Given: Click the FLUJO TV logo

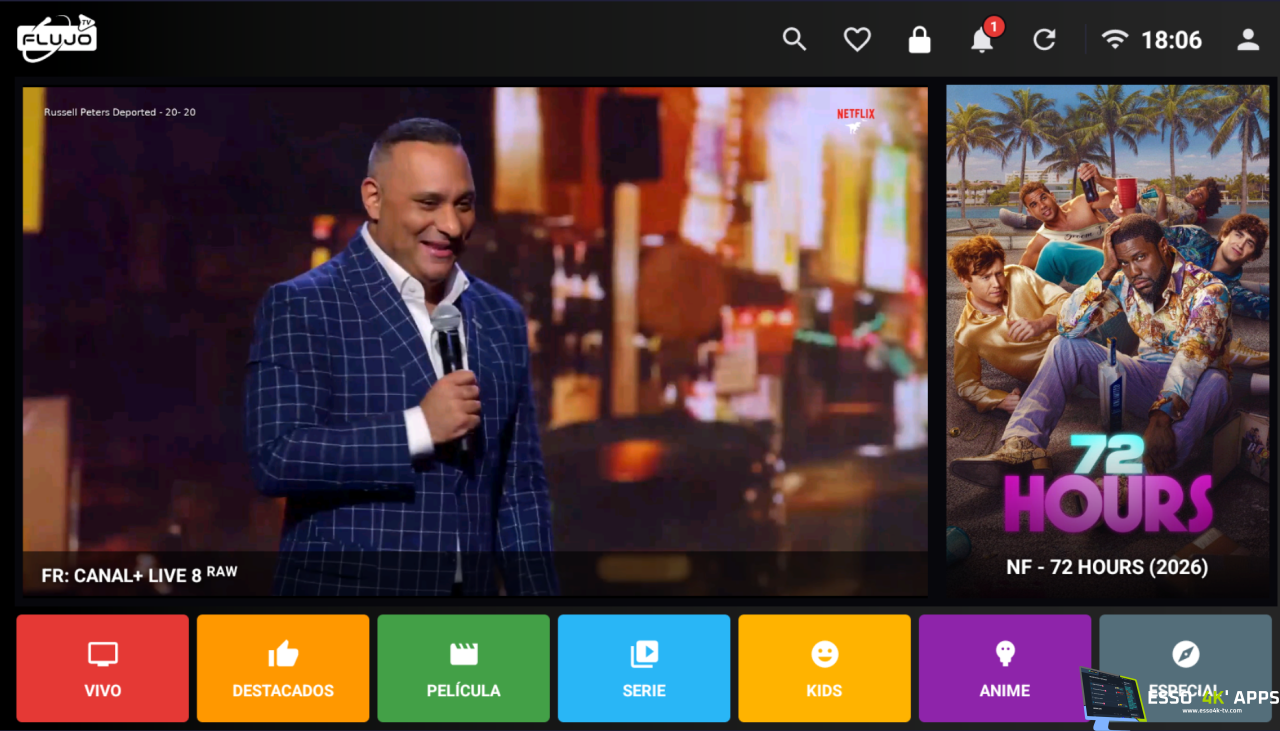Looking at the screenshot, I should tap(57, 39).
